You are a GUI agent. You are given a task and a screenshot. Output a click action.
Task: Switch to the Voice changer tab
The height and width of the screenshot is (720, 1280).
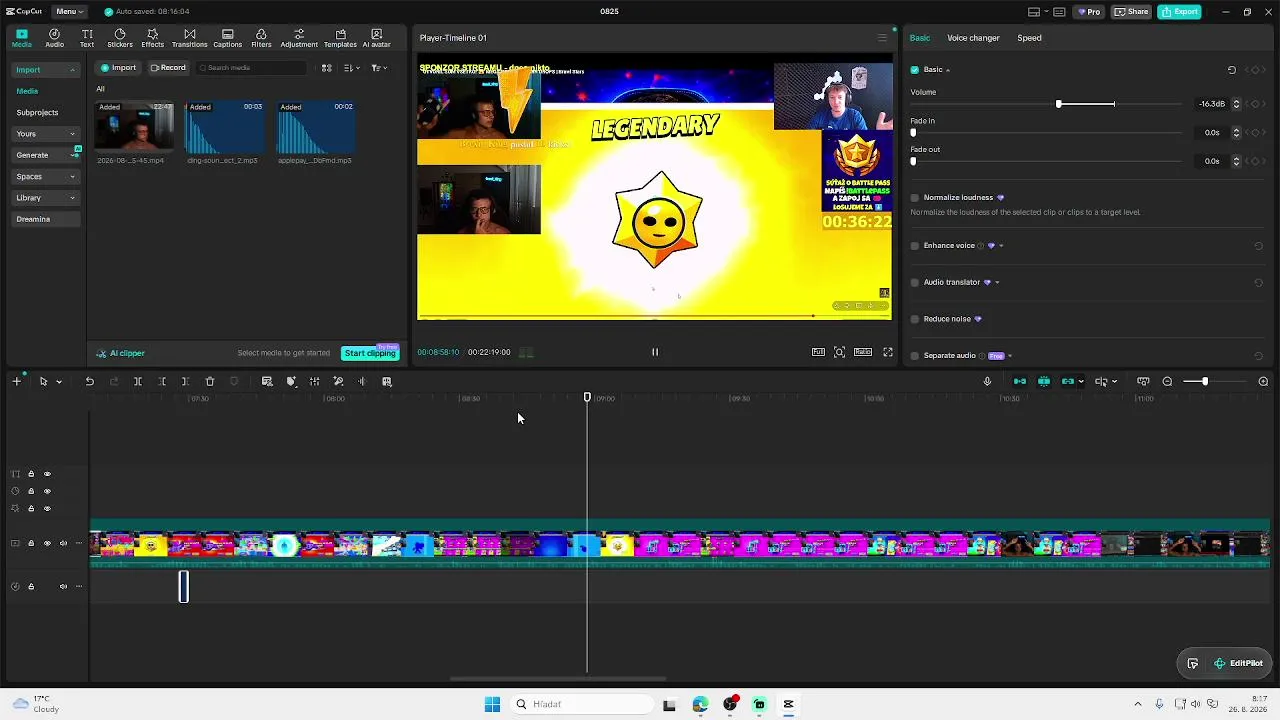coord(973,38)
